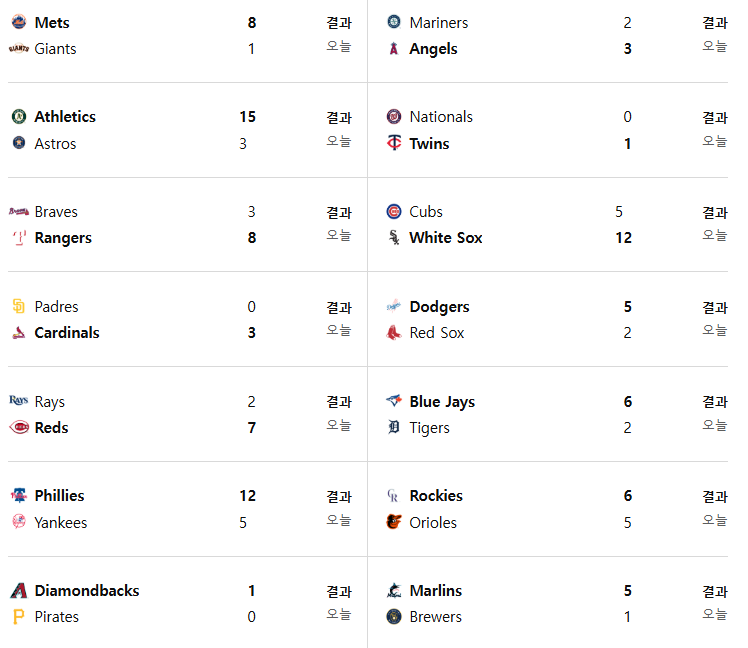The width and height of the screenshot is (748, 648).
Task: Click the Reds team logo
Action: click(x=19, y=427)
